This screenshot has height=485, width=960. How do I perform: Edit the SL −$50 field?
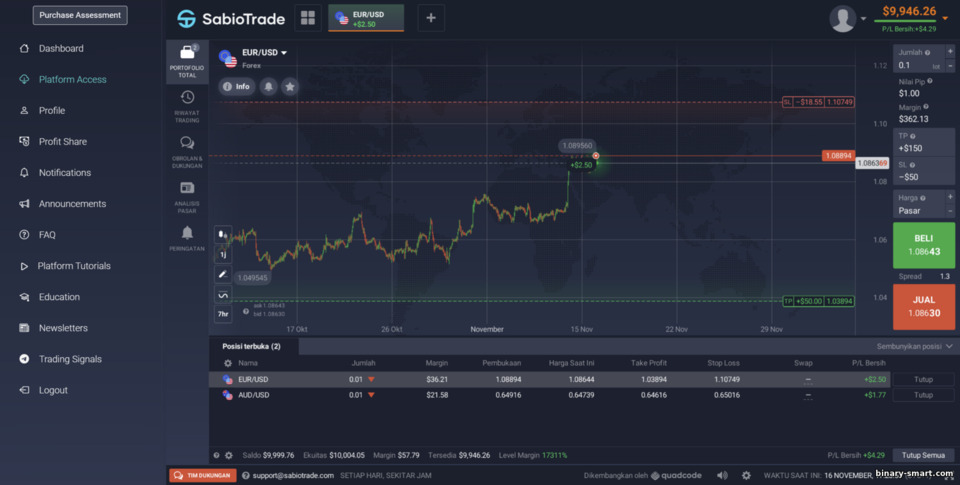[x=923, y=171]
